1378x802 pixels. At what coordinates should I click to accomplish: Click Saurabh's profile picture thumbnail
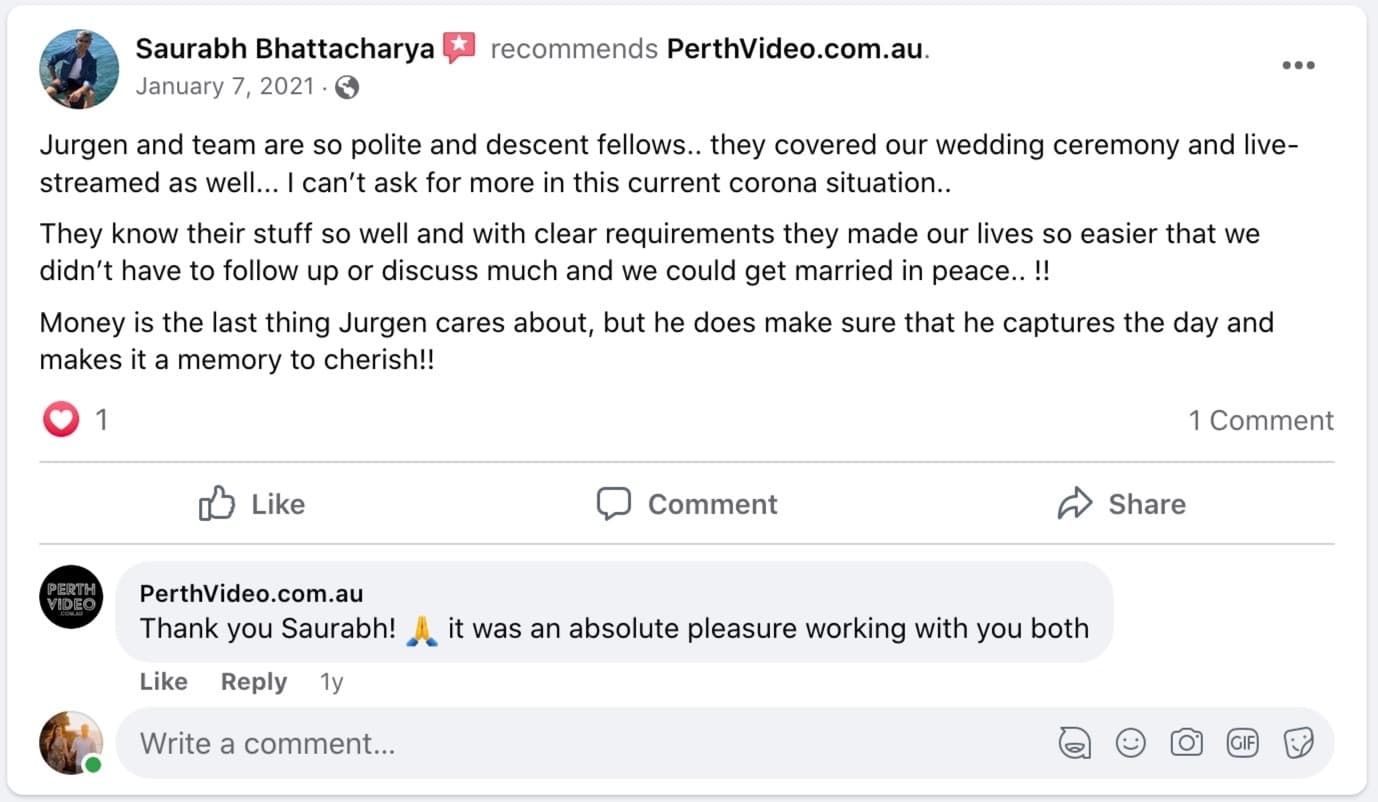click(79, 68)
